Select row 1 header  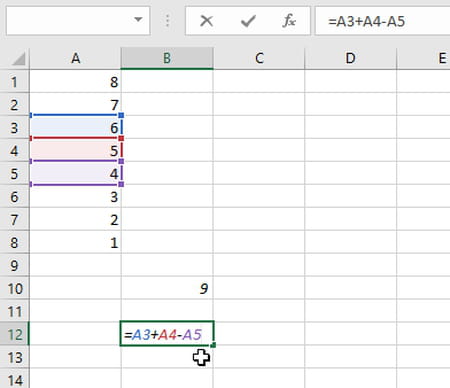tap(14, 82)
